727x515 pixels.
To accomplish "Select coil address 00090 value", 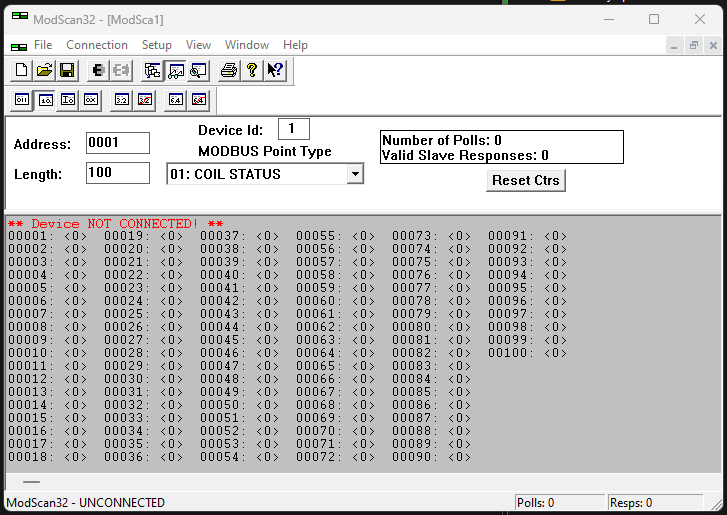I will coord(459,457).
